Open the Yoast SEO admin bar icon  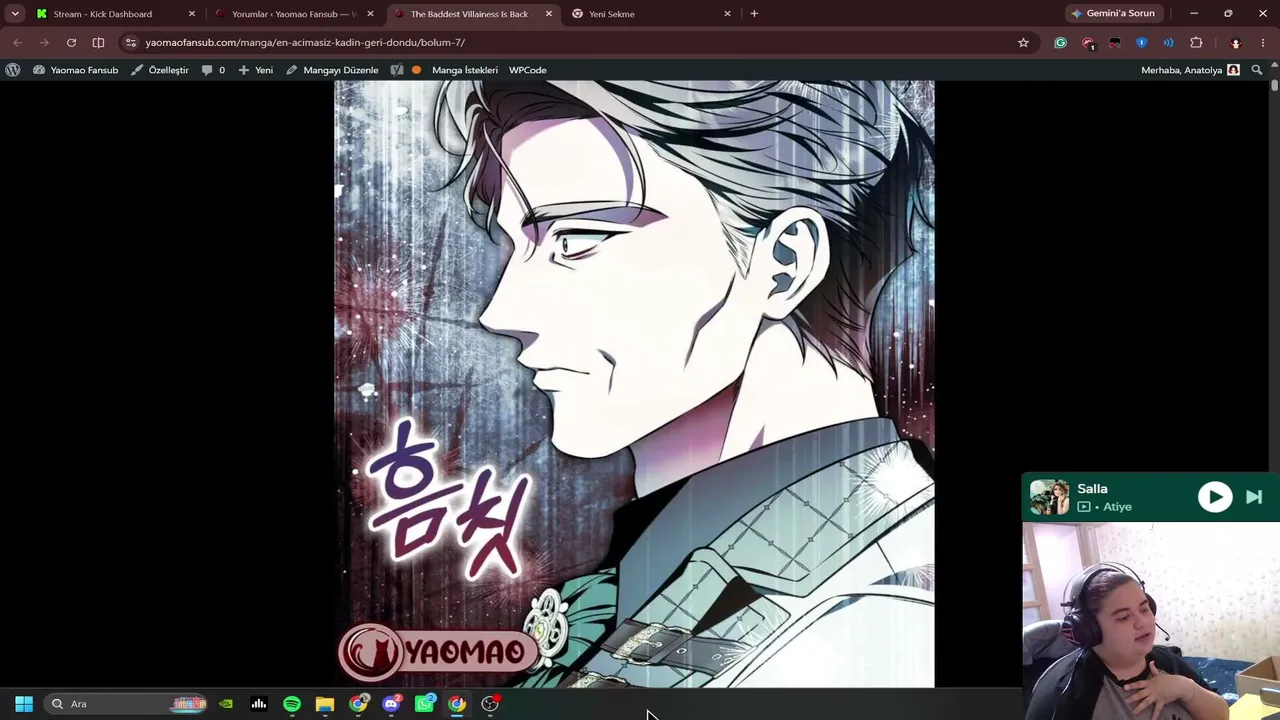(397, 70)
